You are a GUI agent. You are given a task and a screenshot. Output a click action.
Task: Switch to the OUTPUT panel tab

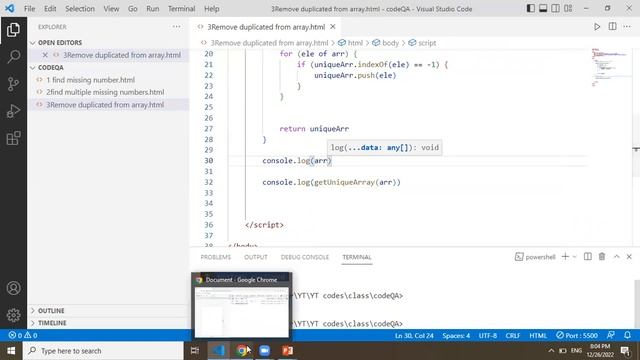(256, 257)
